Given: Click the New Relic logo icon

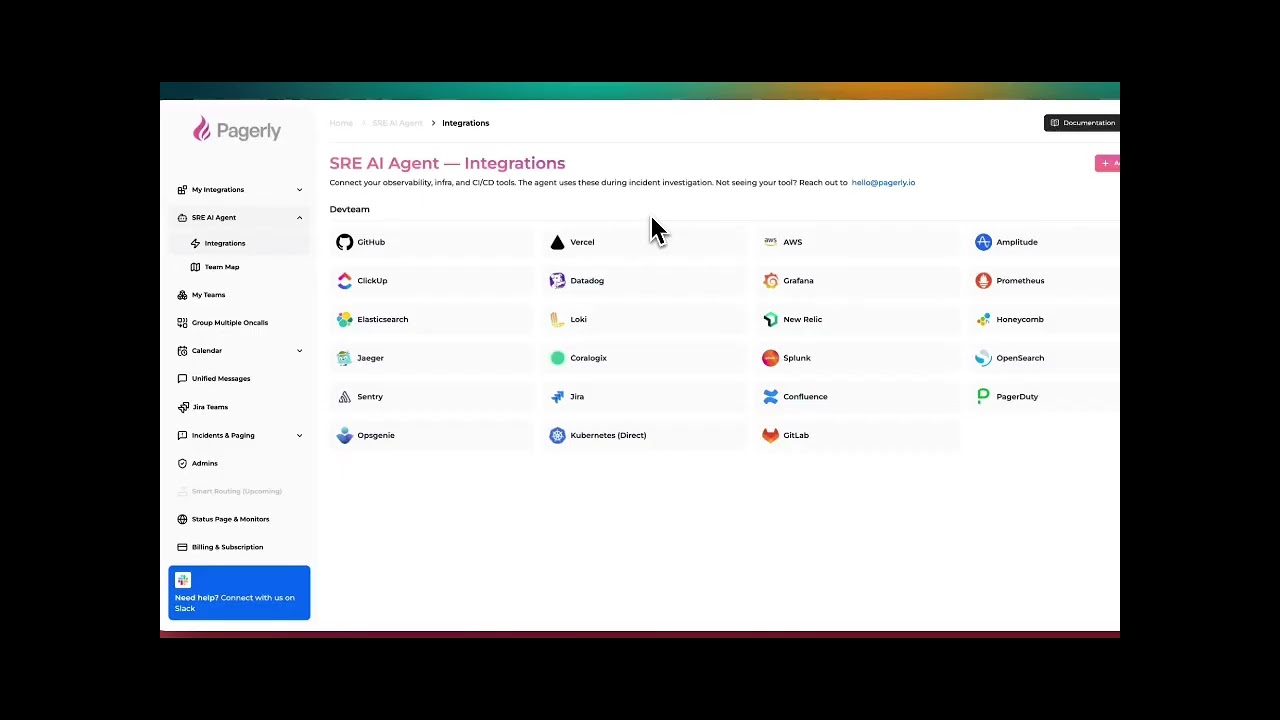Looking at the screenshot, I should tap(770, 319).
